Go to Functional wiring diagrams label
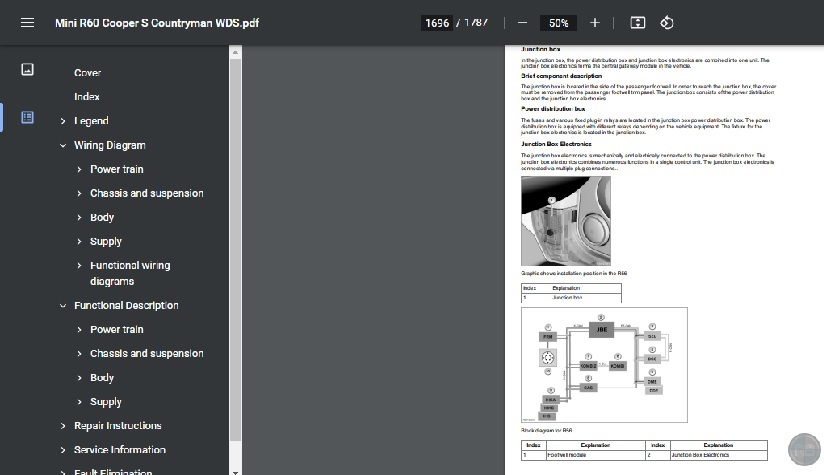 tap(130, 273)
